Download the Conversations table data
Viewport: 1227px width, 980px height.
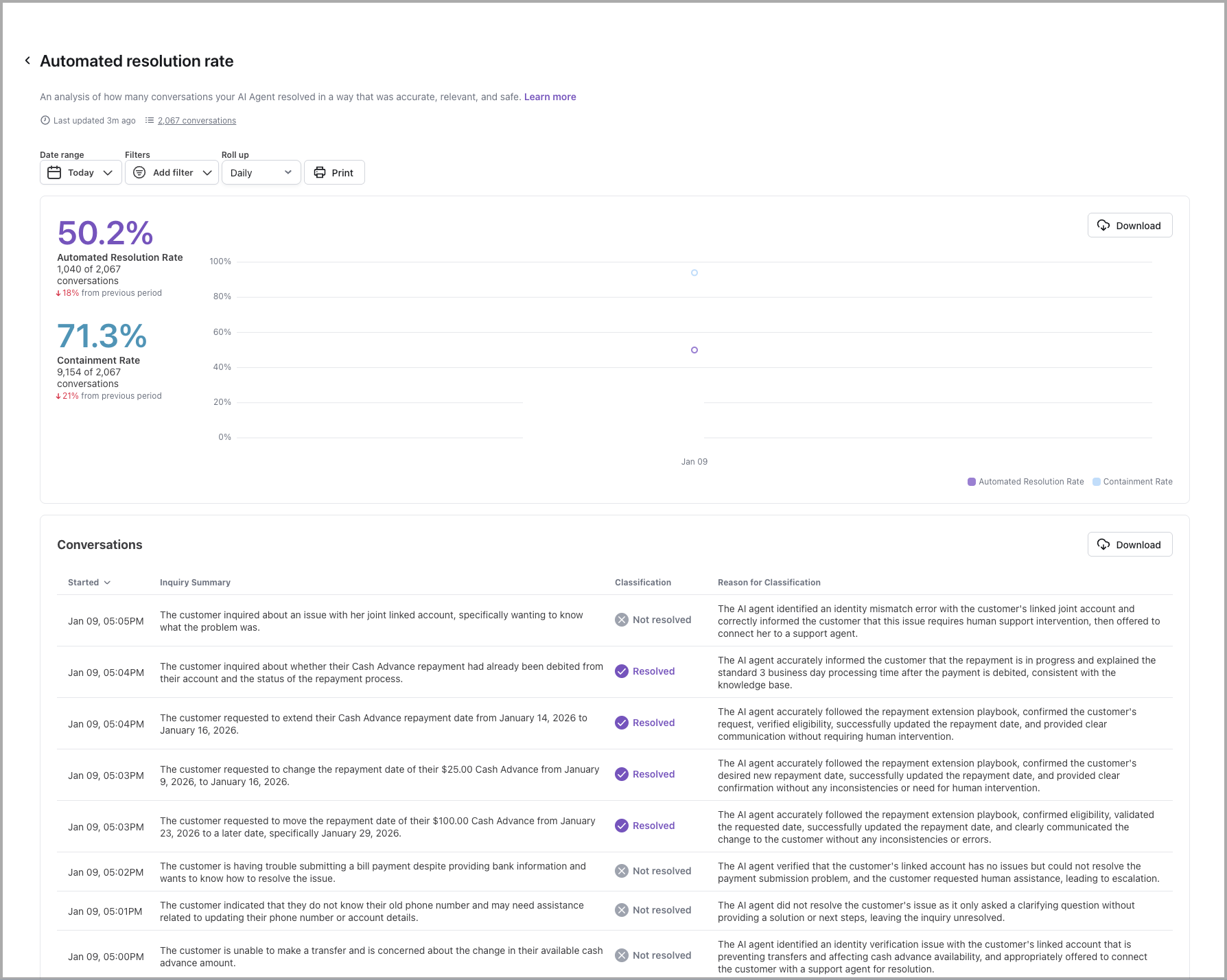tap(1130, 545)
